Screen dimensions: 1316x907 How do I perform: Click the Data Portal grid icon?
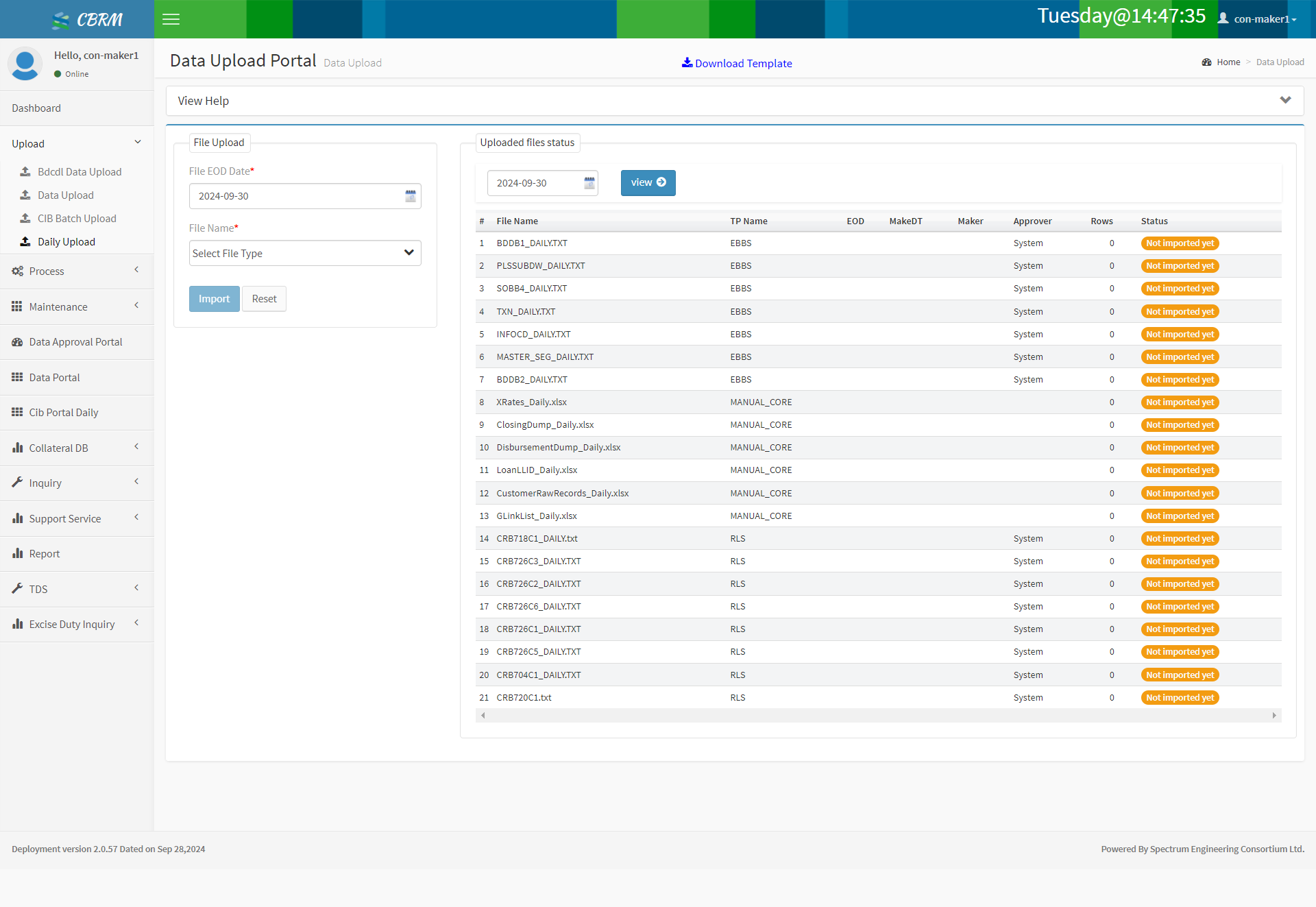(x=17, y=377)
